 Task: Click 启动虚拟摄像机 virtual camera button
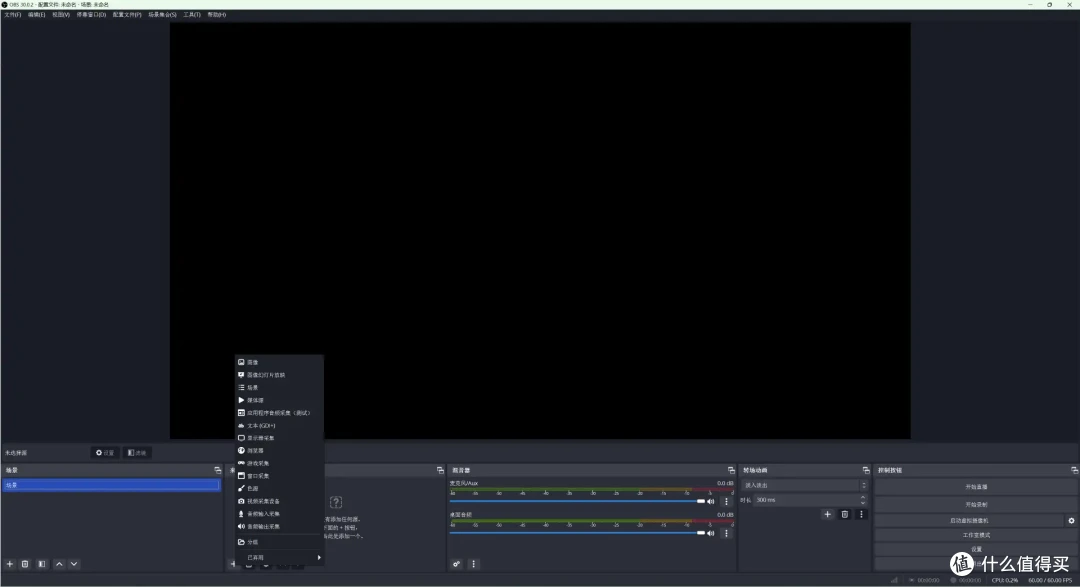tap(969, 521)
